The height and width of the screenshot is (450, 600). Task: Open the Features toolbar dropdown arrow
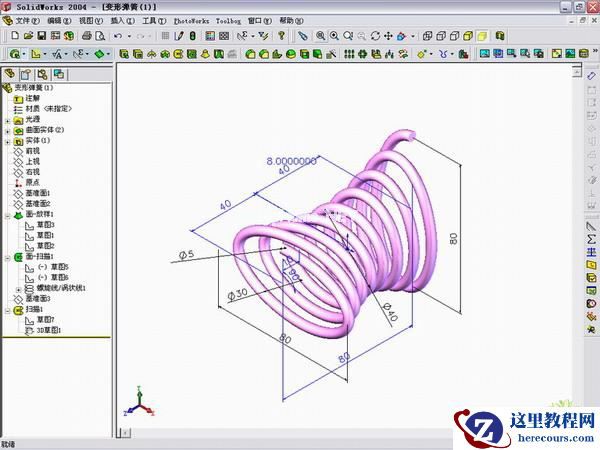pyautogui.click(x=24, y=54)
